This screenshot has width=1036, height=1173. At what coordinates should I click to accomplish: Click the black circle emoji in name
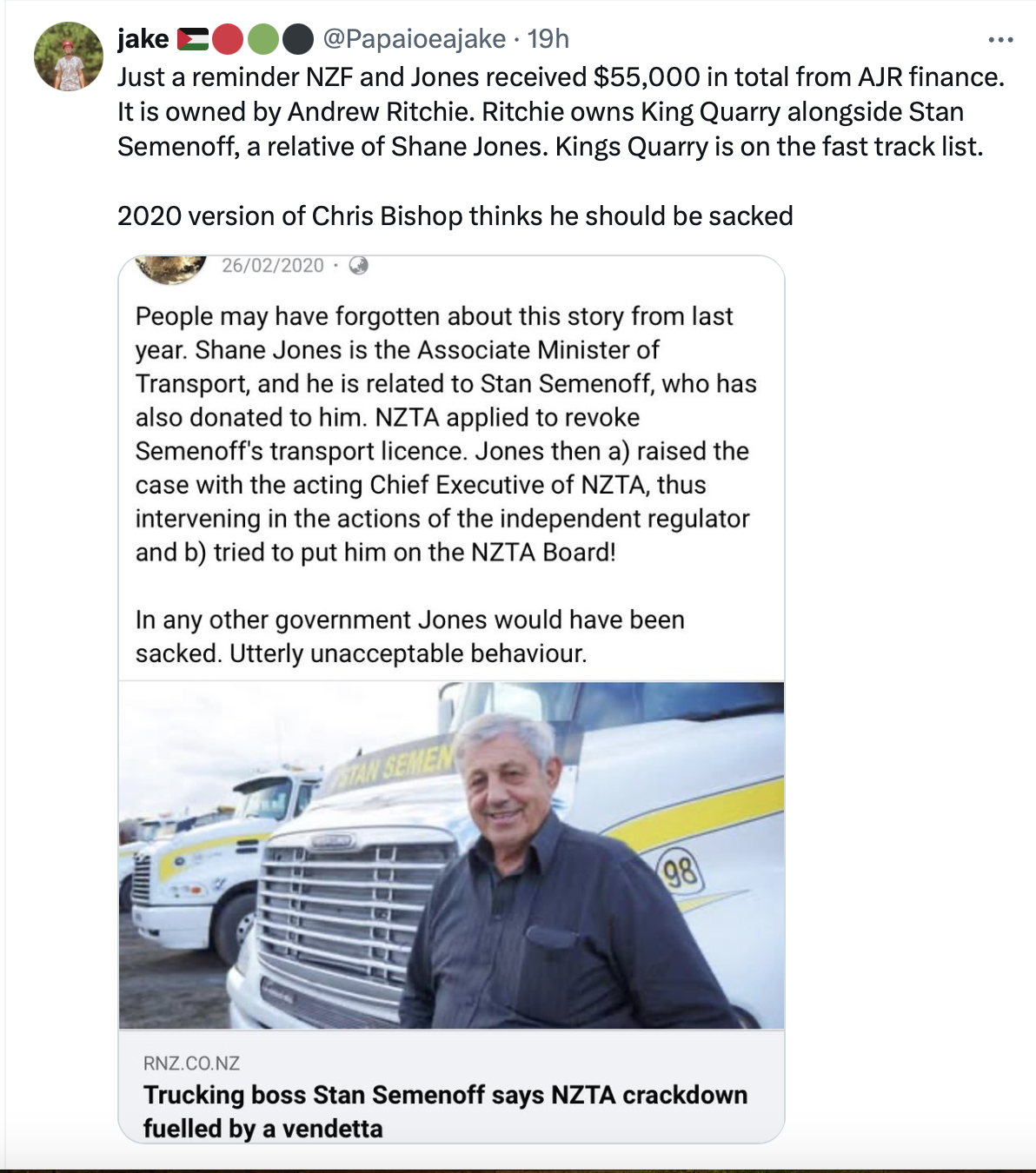pyautogui.click(x=298, y=39)
